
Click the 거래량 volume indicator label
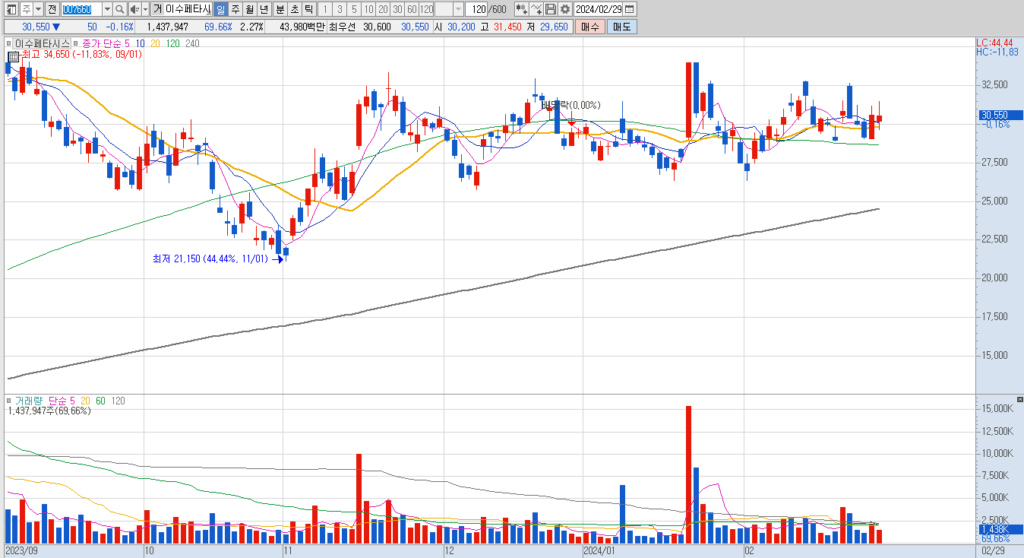(27, 401)
